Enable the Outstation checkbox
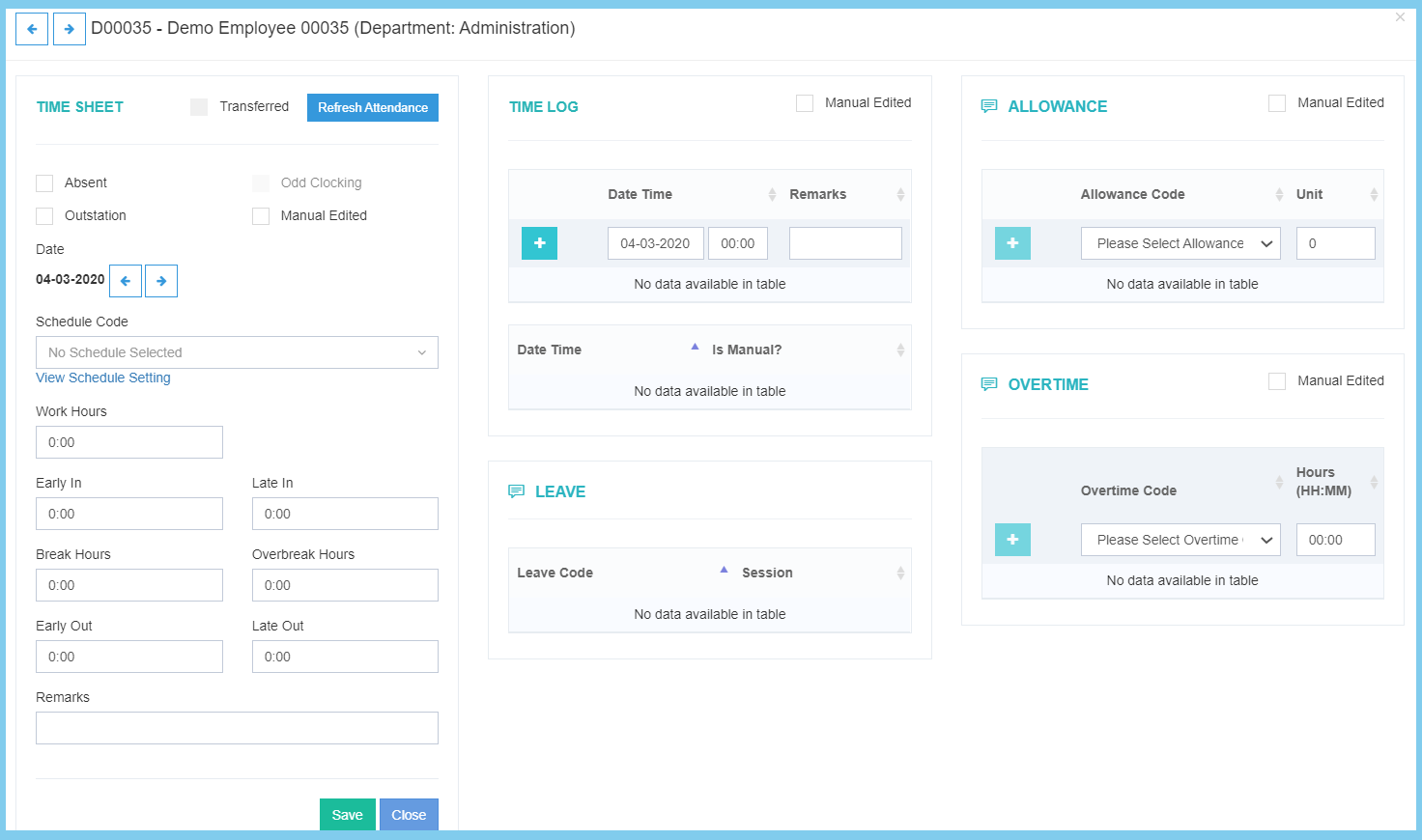This screenshot has height=840, width=1422. pyautogui.click(x=44, y=216)
